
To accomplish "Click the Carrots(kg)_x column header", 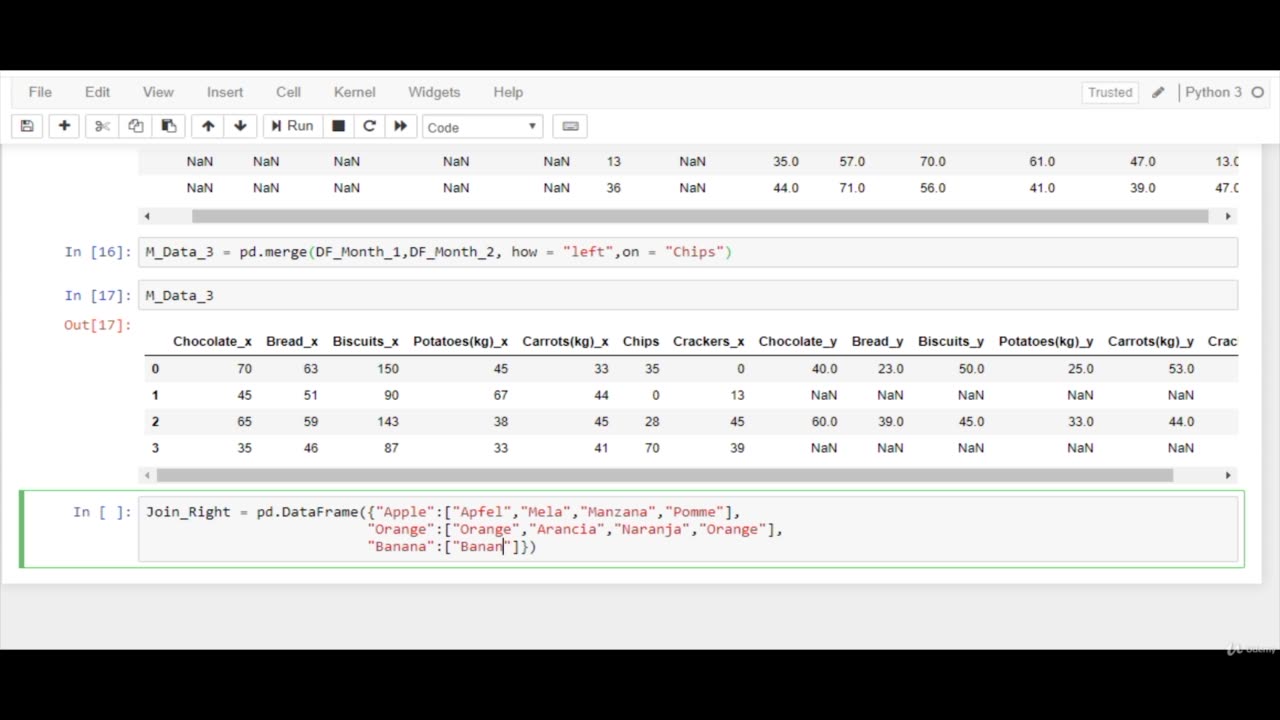I will click(x=565, y=341).
